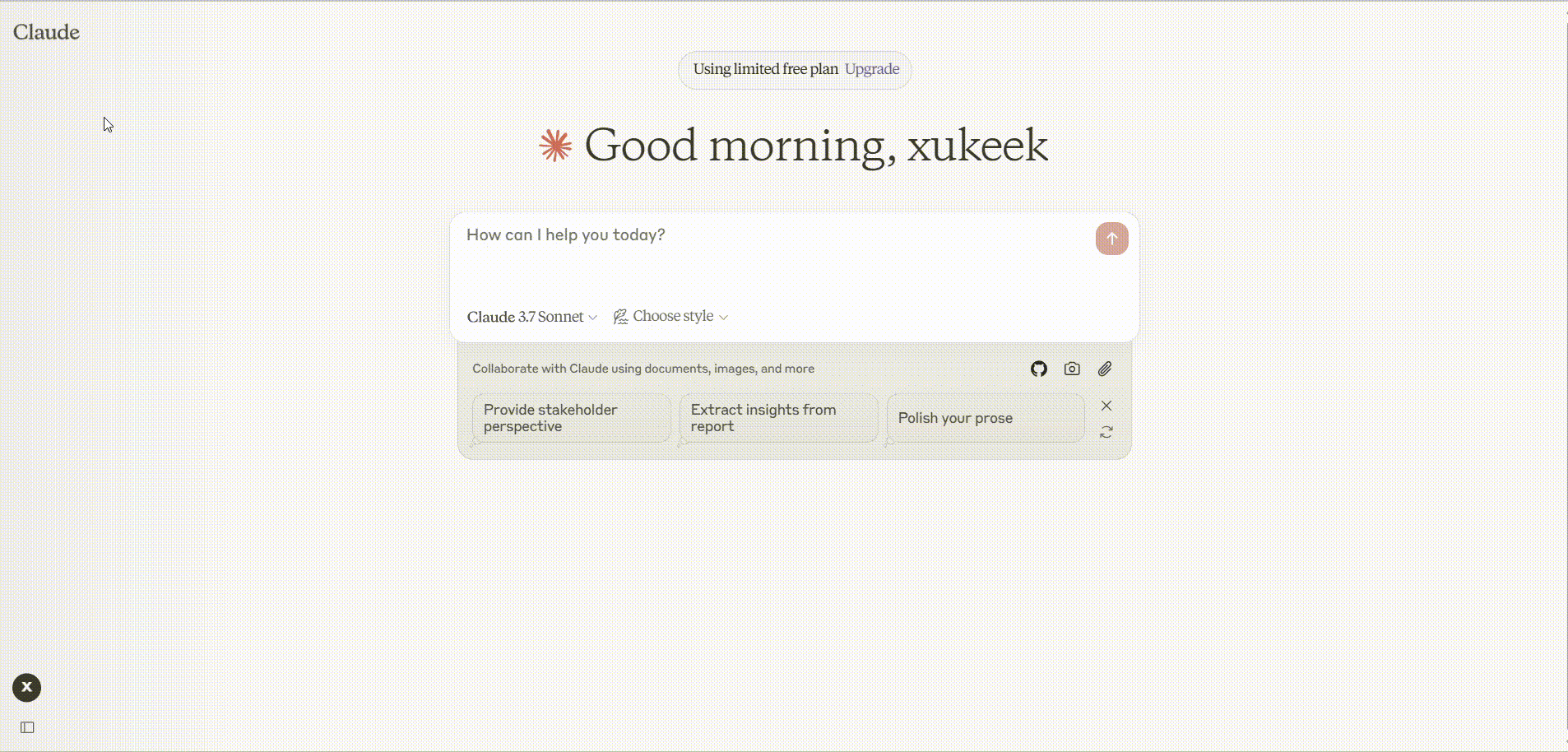Refresh the suggested prompts
Viewport: 1568px width, 752px height.
(x=1106, y=432)
